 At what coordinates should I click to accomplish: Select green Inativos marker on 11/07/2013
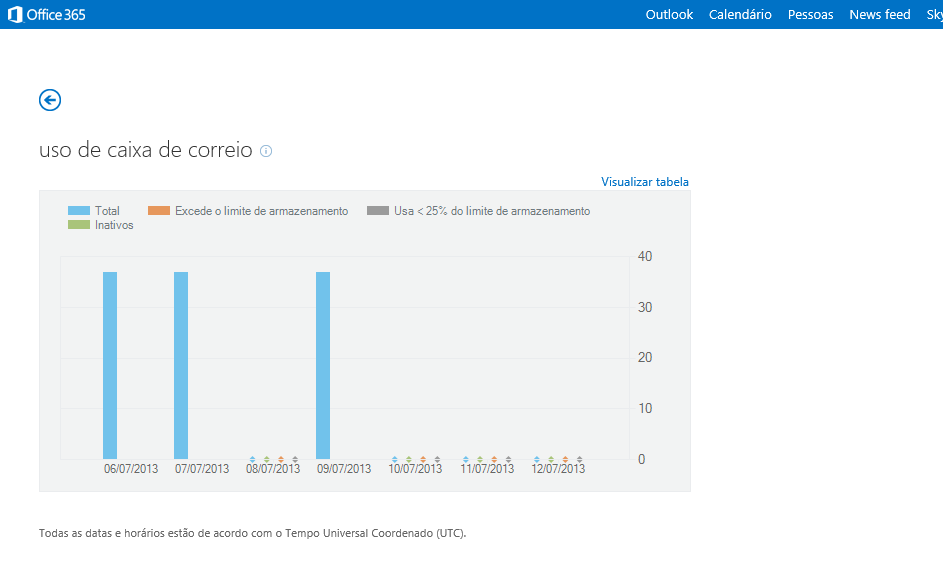[480, 459]
